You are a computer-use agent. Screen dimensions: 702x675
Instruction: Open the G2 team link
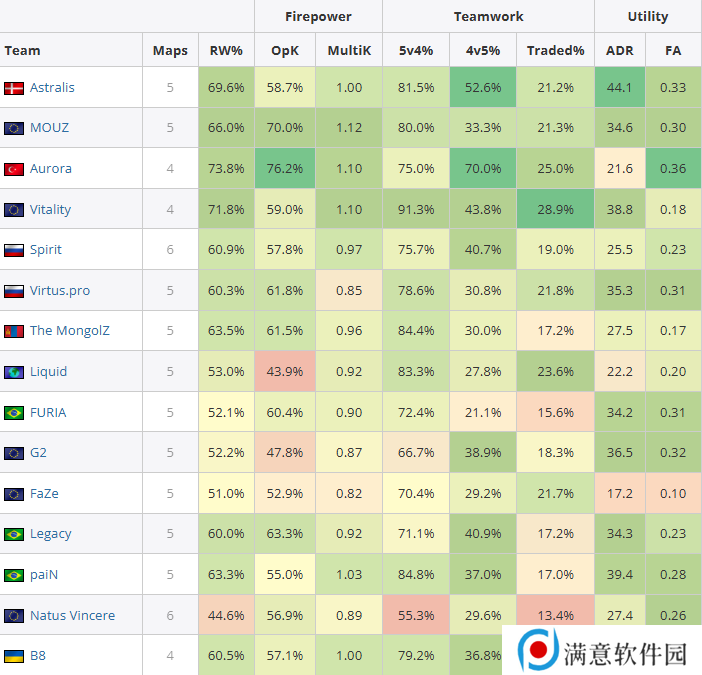(38, 453)
